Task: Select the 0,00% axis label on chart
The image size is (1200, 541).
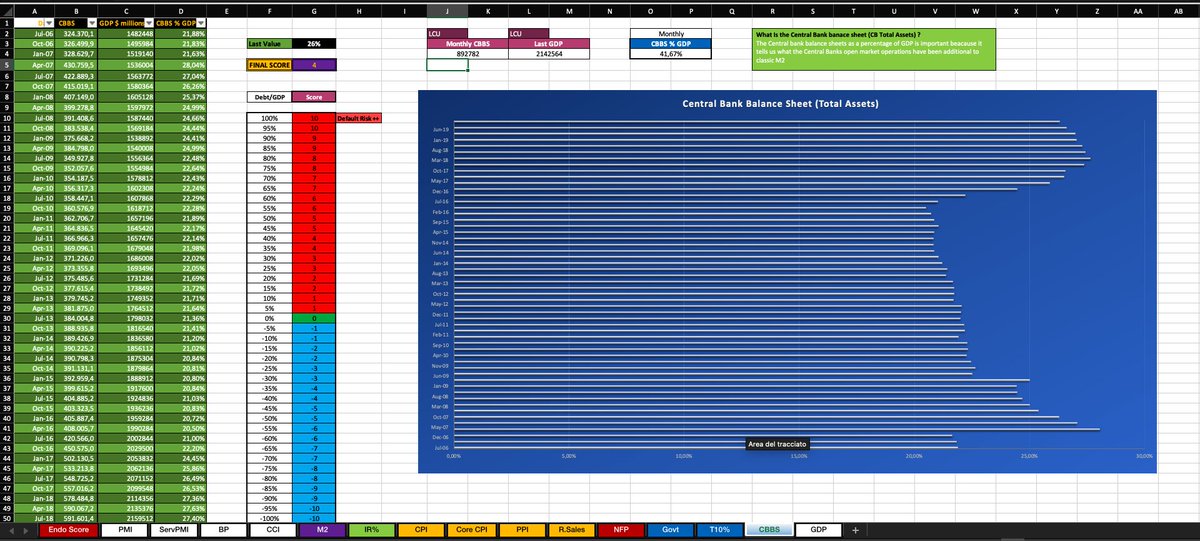Action: 453,456
